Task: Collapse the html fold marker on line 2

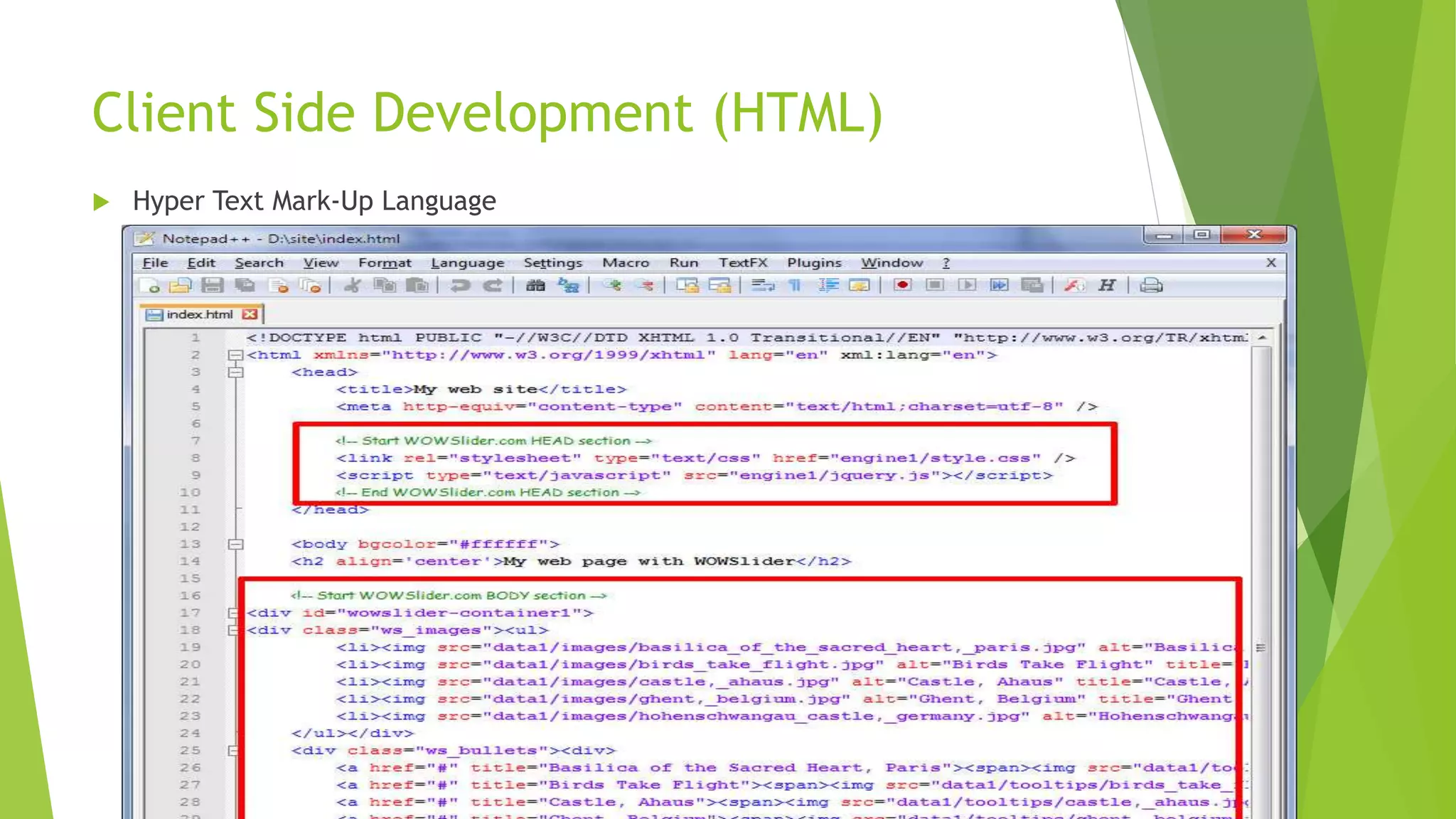Action: pos(235,355)
